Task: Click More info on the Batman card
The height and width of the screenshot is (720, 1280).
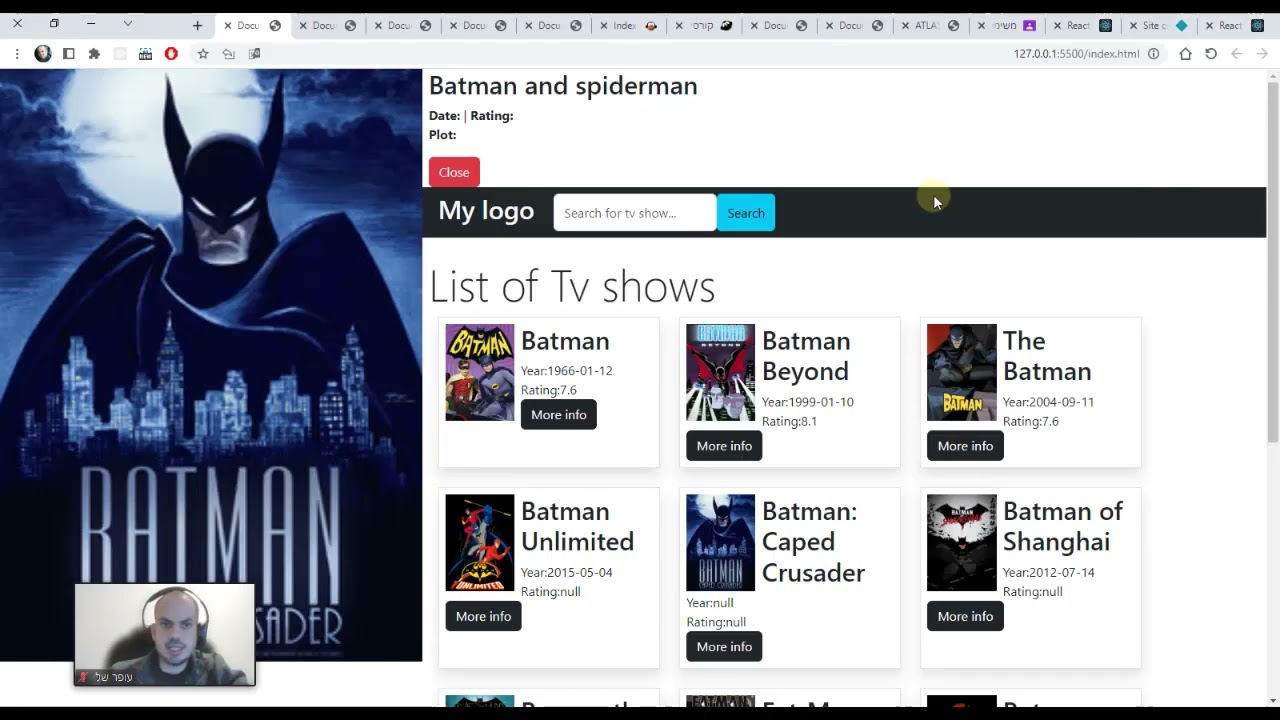Action: 559,415
